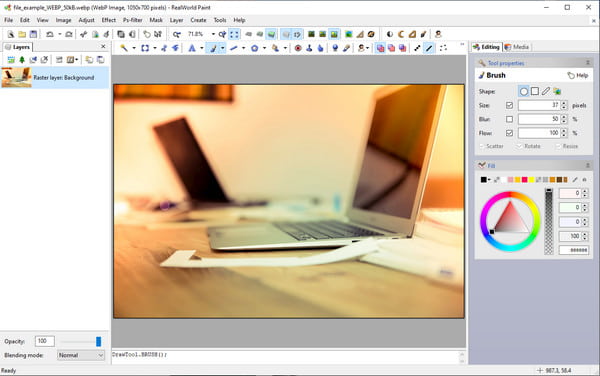Select the Flood fill bucket tool
The height and width of the screenshot is (376, 600).
pyautogui.click(x=275, y=48)
